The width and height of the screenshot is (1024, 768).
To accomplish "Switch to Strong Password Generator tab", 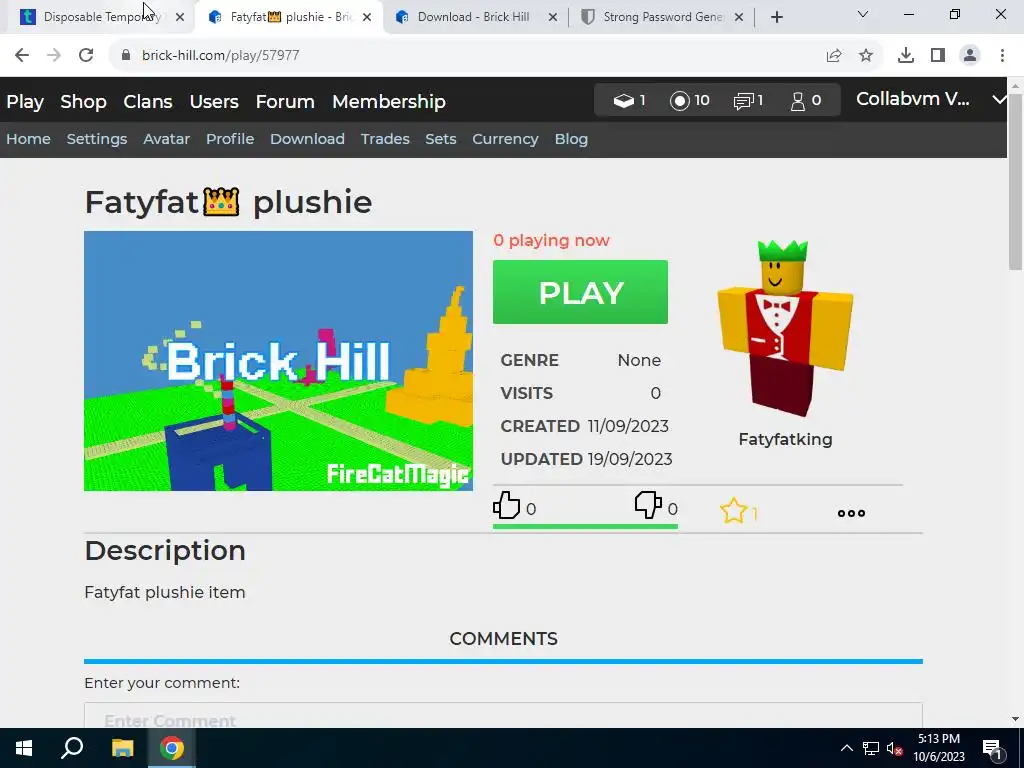I will [x=663, y=17].
